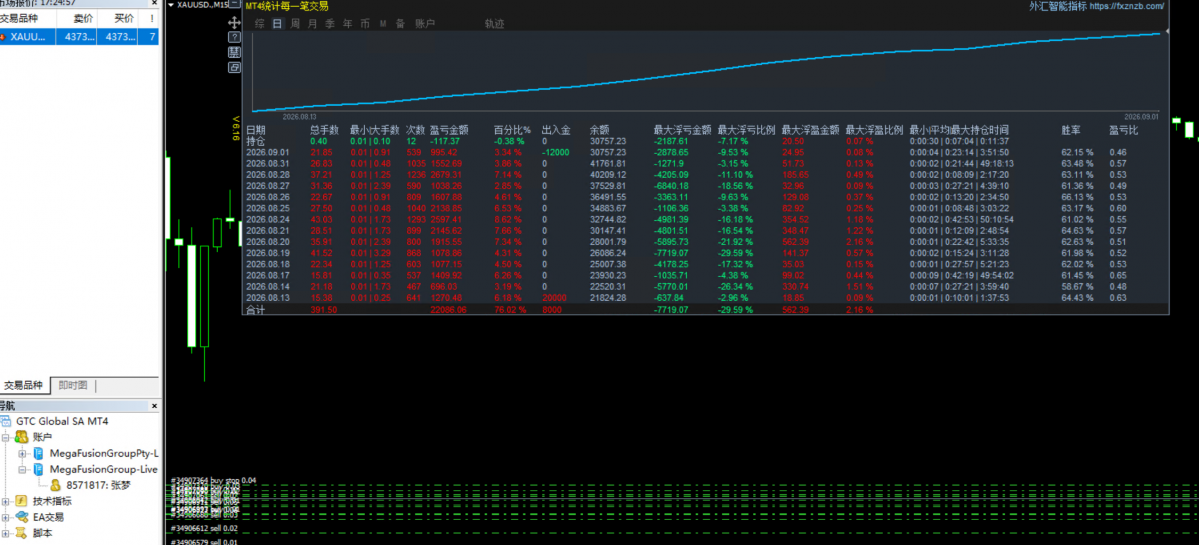
Task: Click the 技术指标 function icon
Action: [x=21, y=501]
